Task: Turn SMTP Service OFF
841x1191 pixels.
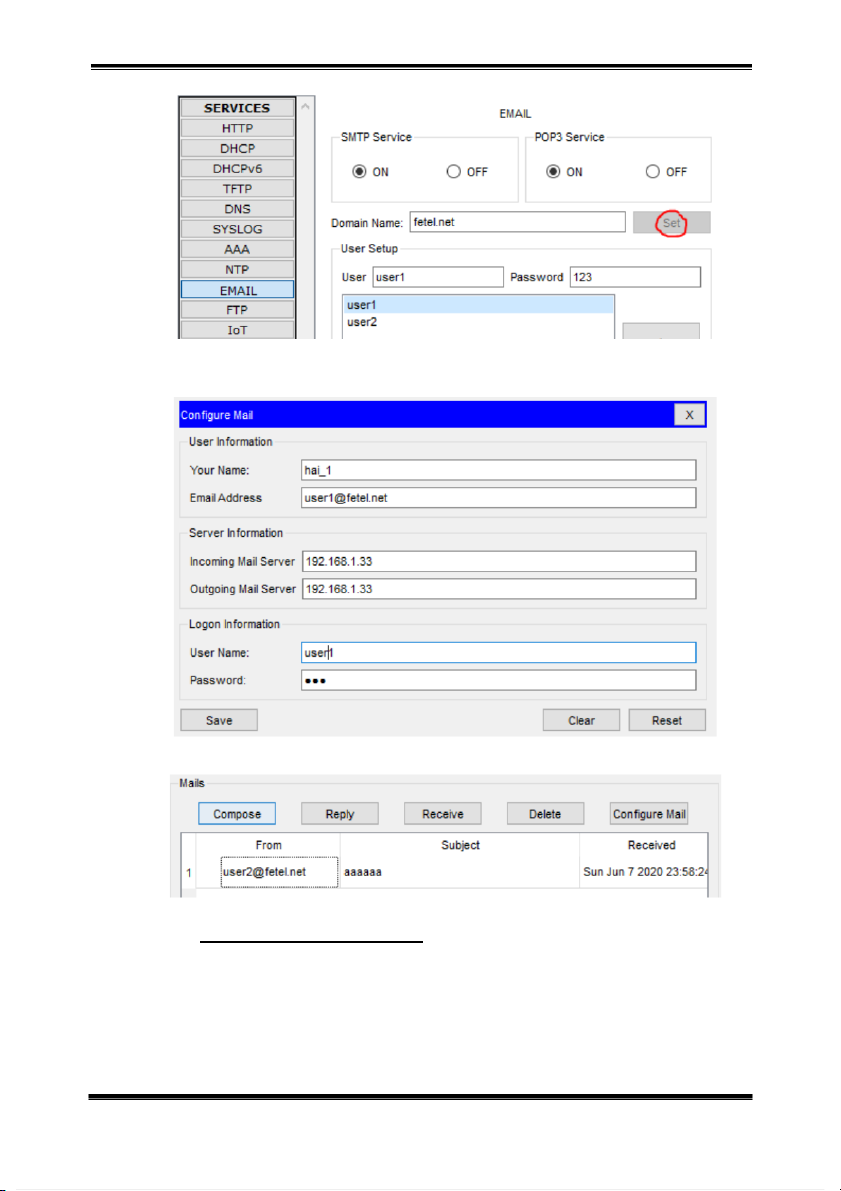Action: click(454, 172)
